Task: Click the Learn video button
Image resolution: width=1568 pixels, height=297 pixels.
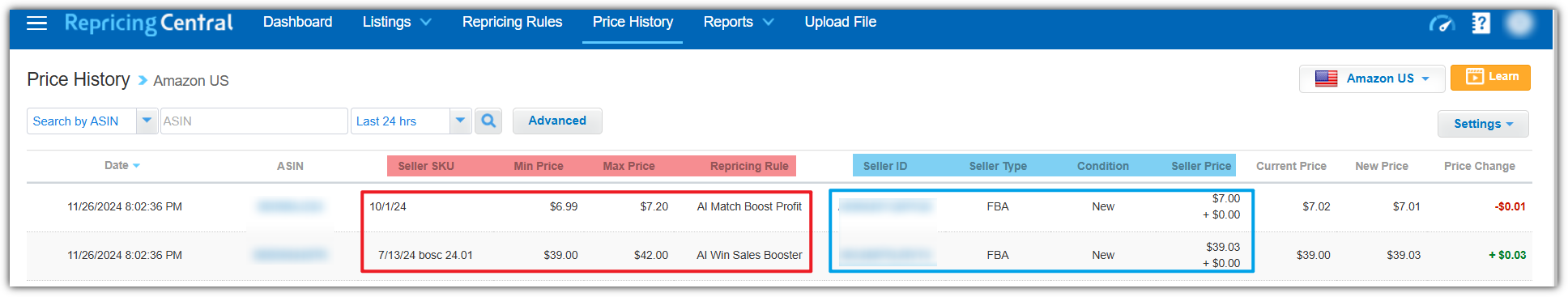Action: 1490,77
